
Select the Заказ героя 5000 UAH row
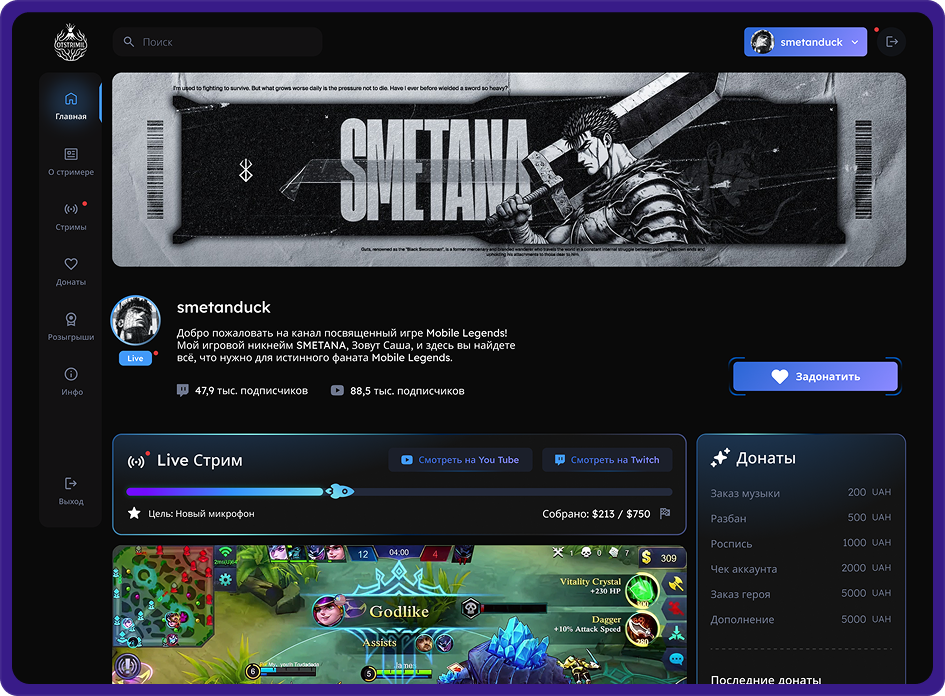click(800, 594)
